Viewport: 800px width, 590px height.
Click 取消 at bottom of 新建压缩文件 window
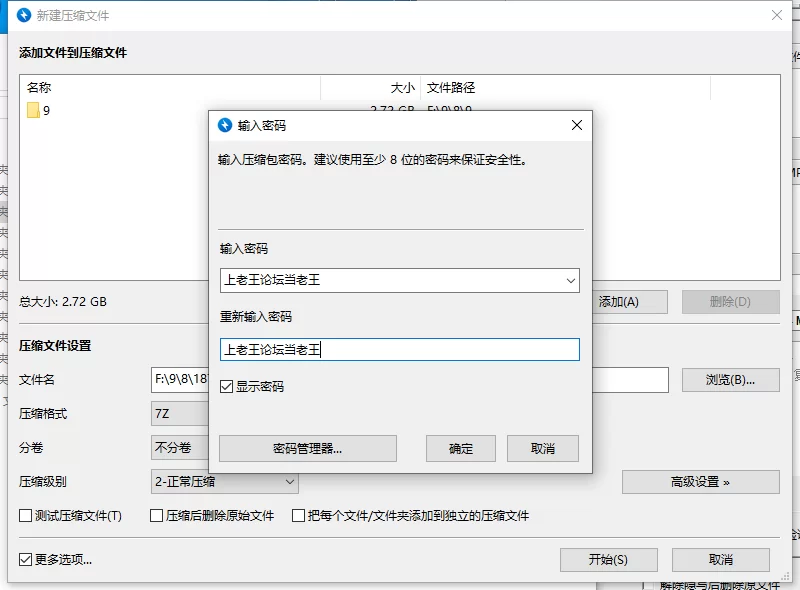point(720,560)
